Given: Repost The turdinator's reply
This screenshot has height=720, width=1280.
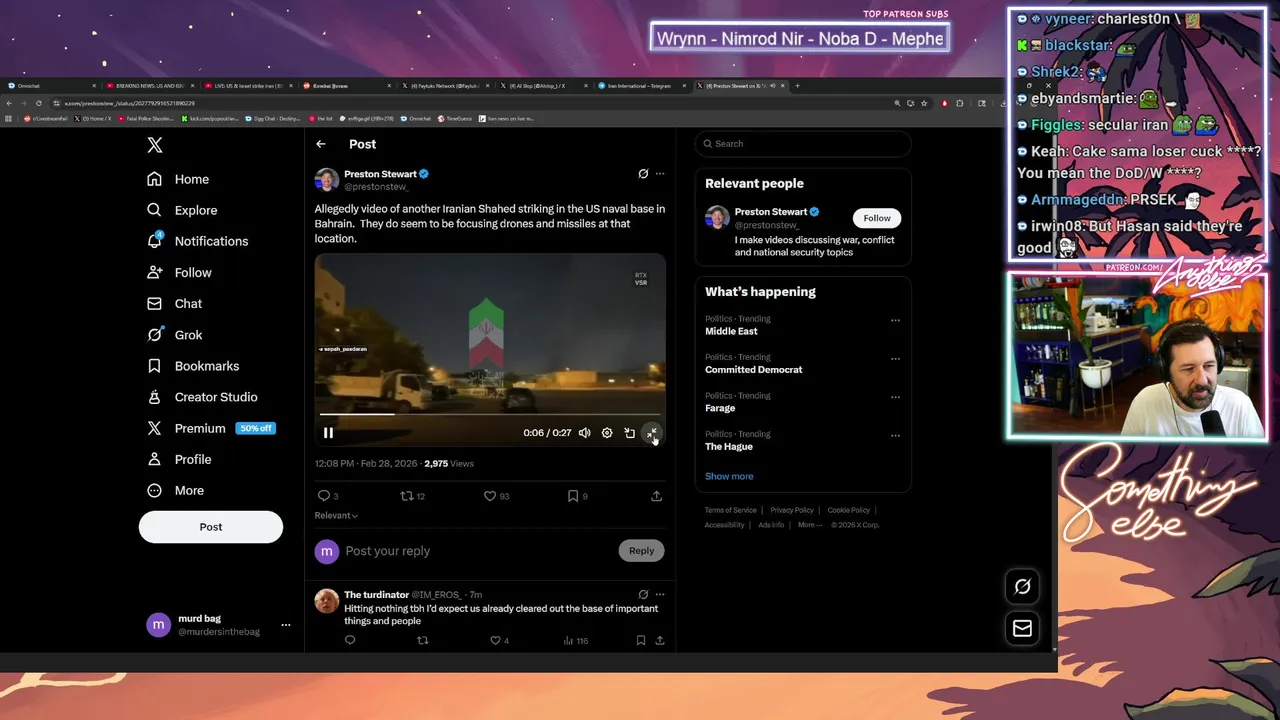Looking at the screenshot, I should [x=422, y=641].
